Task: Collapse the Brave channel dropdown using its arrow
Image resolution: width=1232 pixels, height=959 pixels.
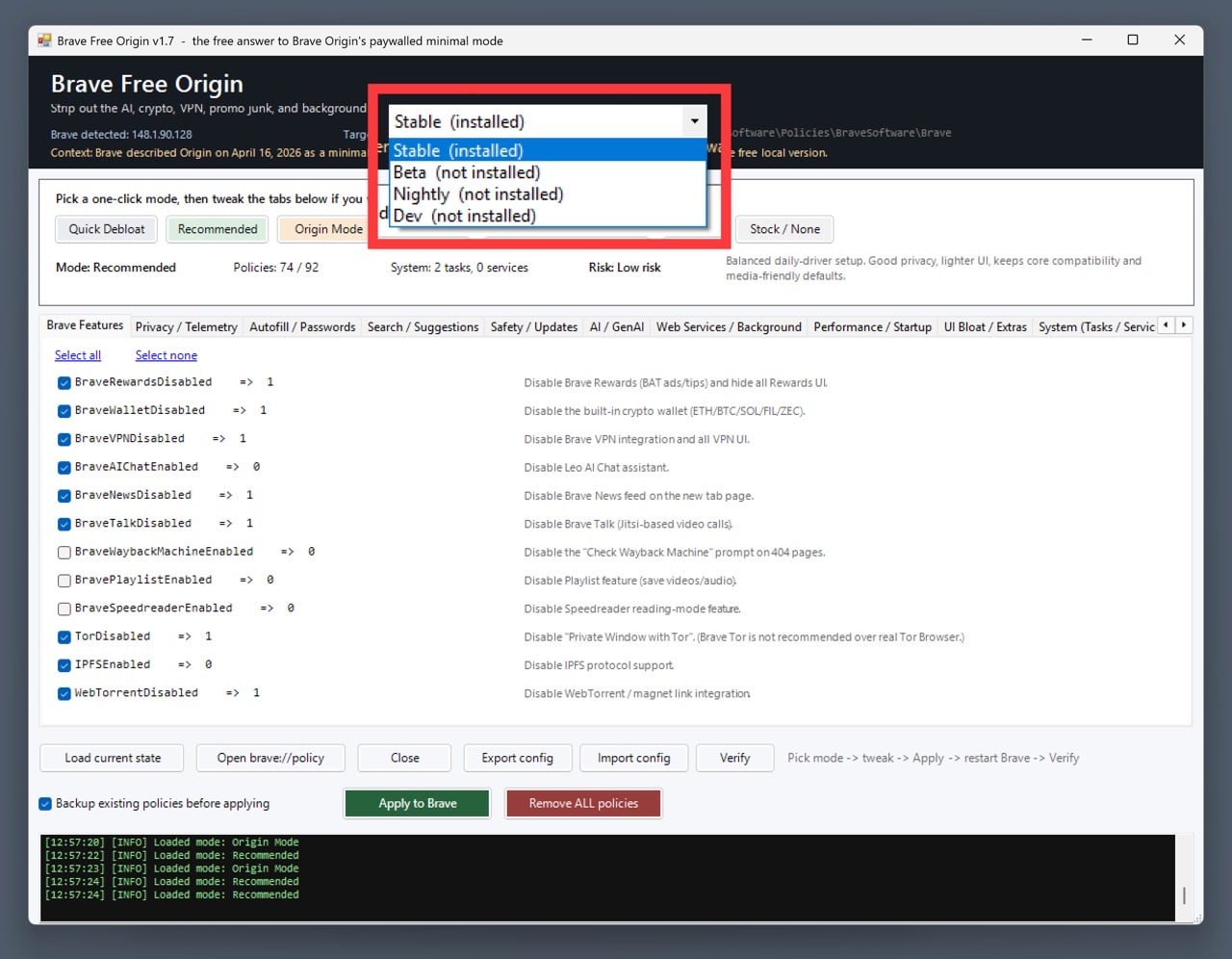Action: coord(695,121)
